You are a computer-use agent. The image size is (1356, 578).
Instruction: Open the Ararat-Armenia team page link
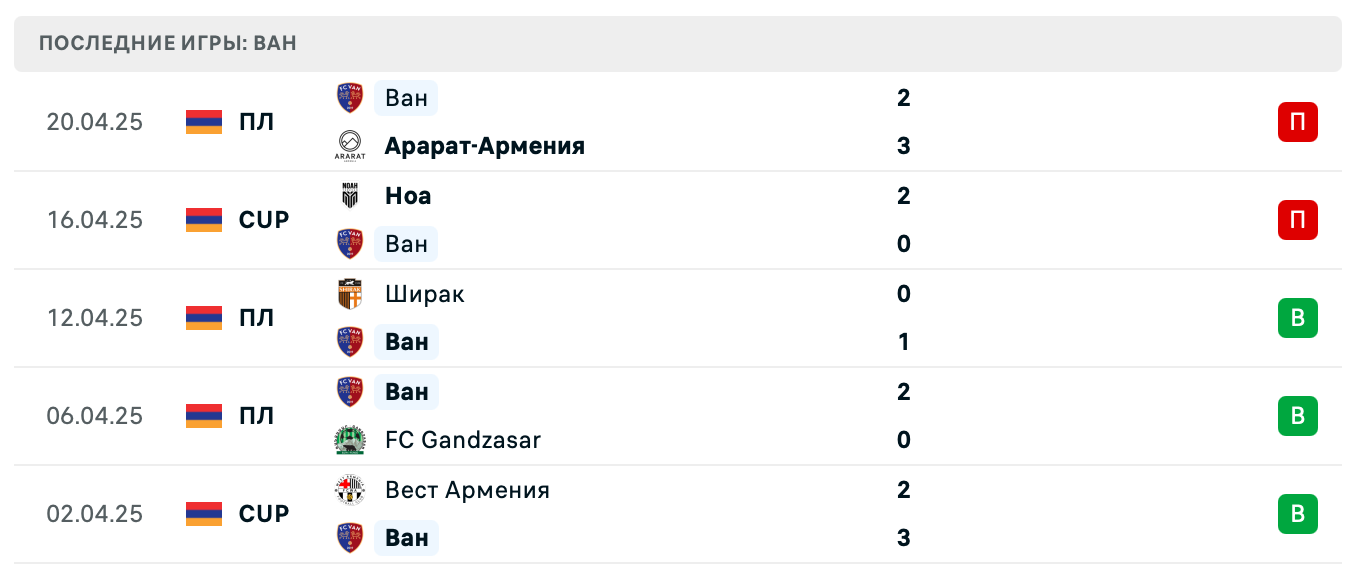click(x=485, y=145)
